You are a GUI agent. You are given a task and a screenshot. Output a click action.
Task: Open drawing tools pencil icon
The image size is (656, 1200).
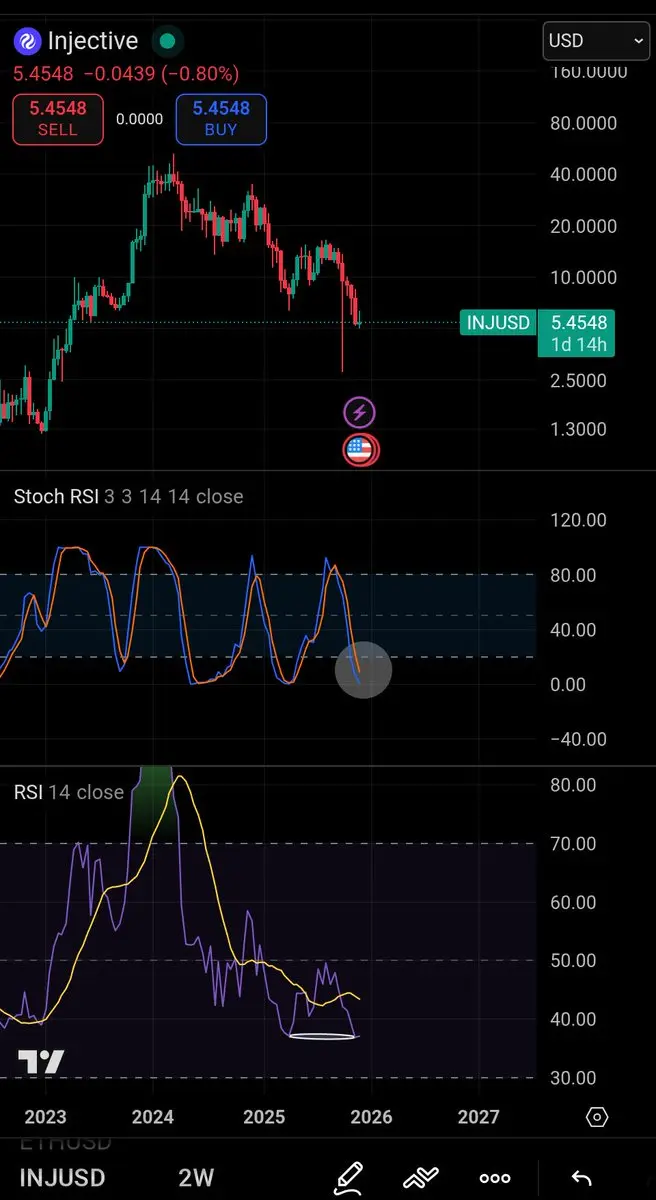pos(348,1177)
